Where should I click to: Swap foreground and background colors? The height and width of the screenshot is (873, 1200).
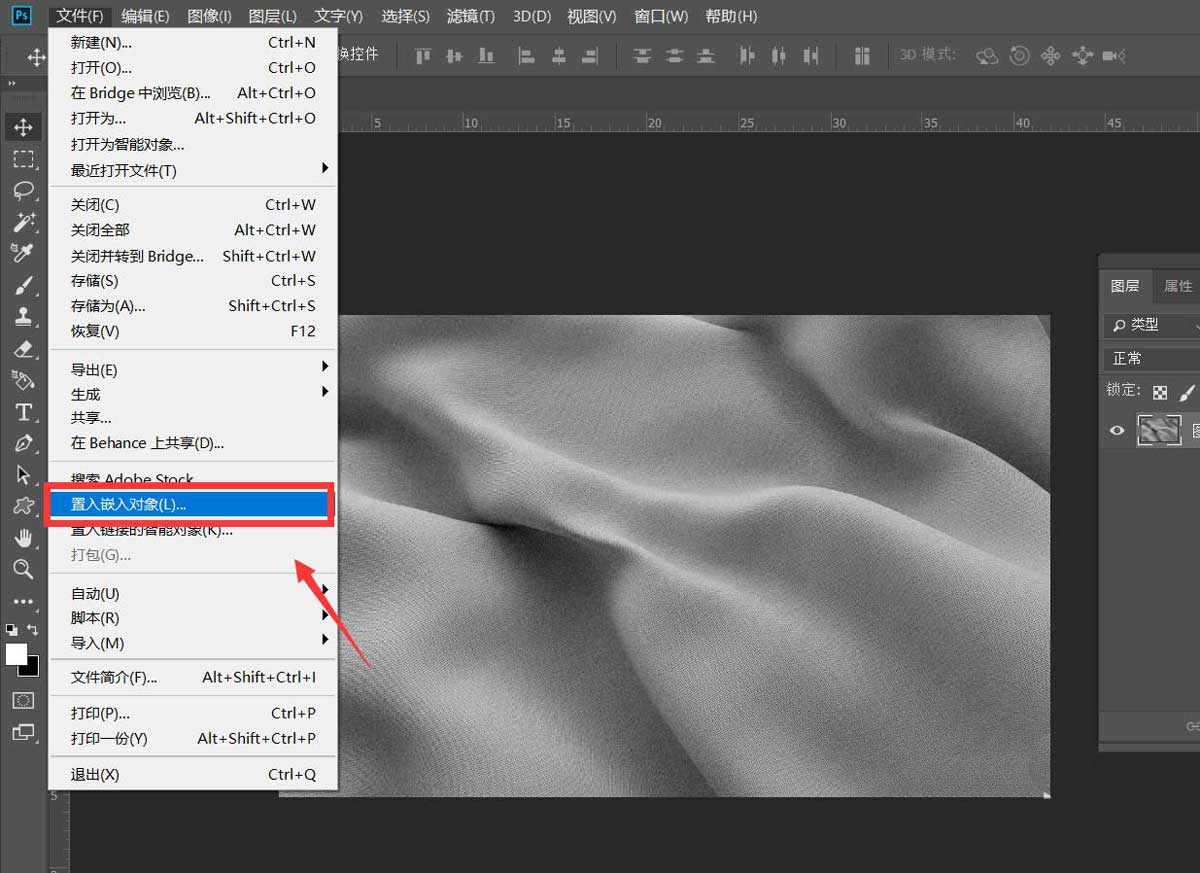pyautogui.click(x=33, y=630)
